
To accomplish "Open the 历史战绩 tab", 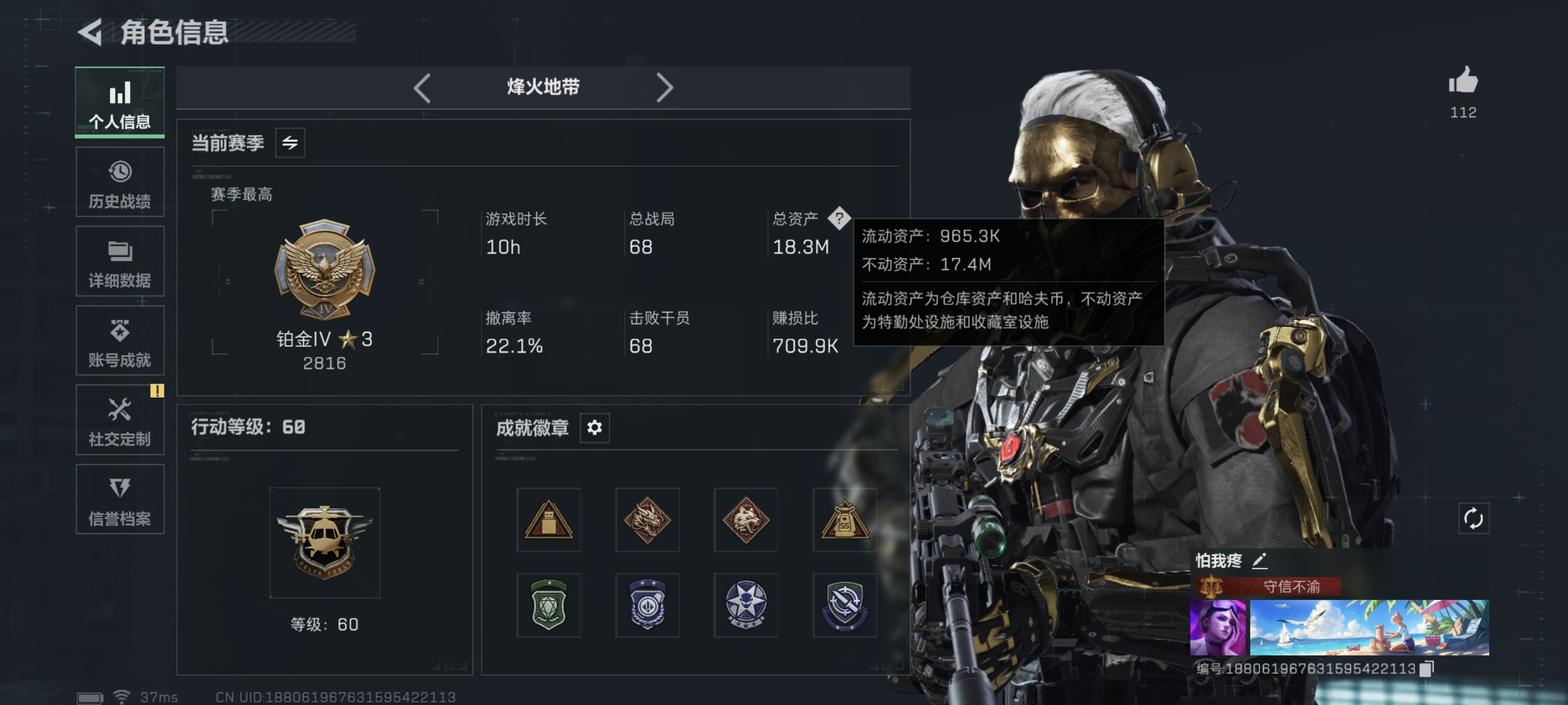I will (x=120, y=182).
